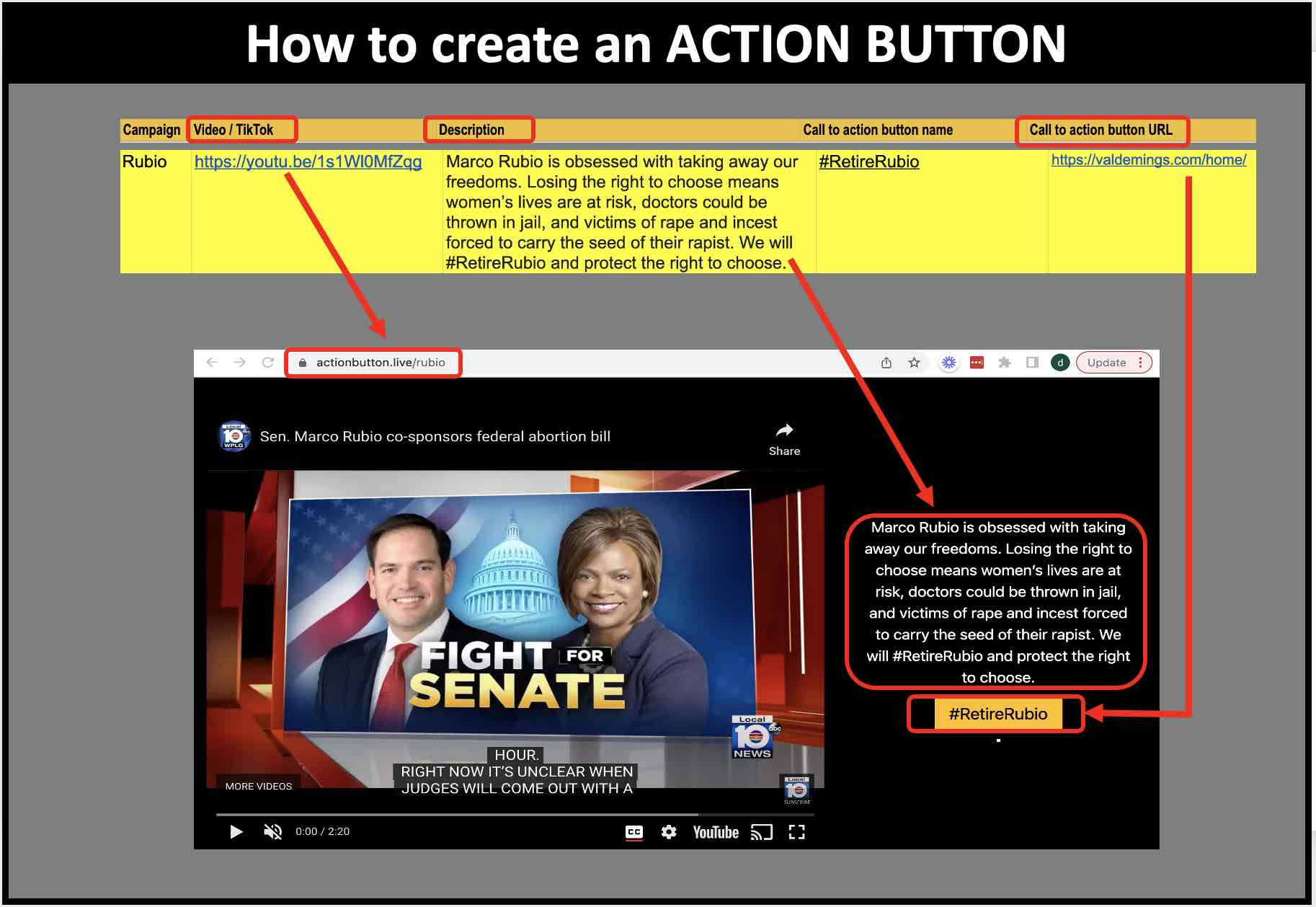The height and width of the screenshot is (907, 1316).
Task: Click the blue snowflake extension icon
Action: click(x=948, y=362)
